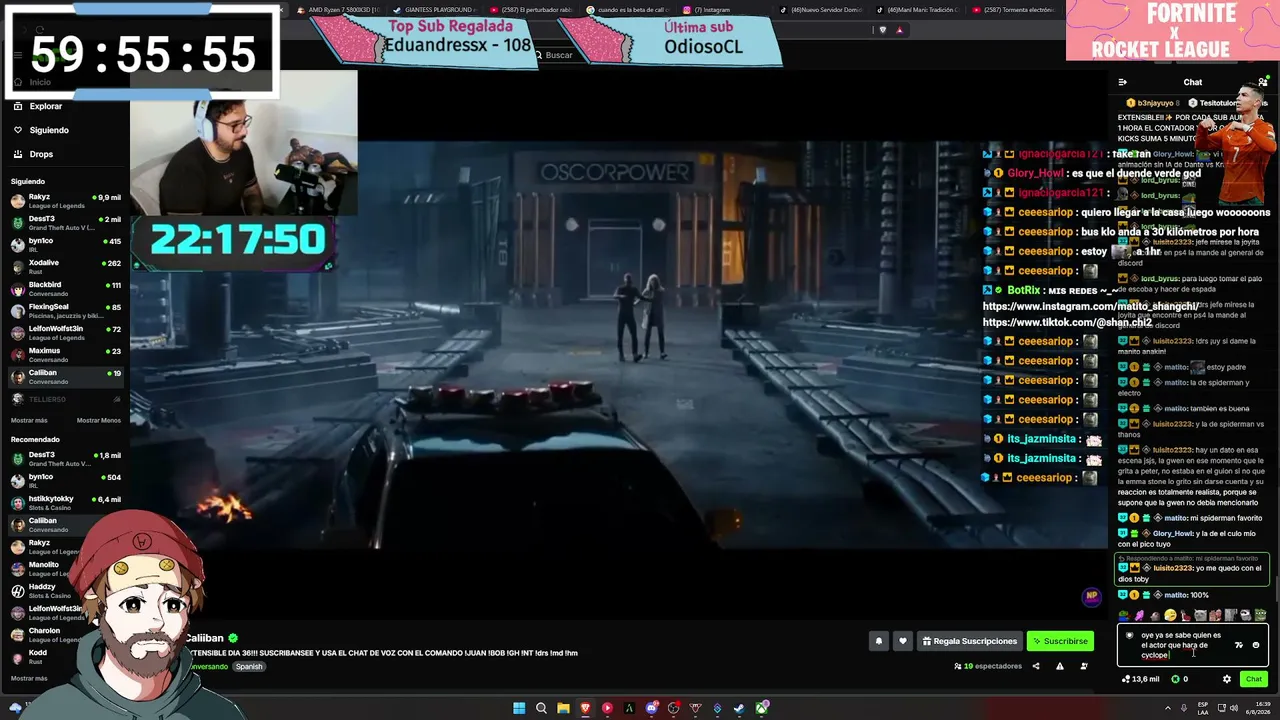
Task: Open chat settings gear
Action: [x=1227, y=679]
